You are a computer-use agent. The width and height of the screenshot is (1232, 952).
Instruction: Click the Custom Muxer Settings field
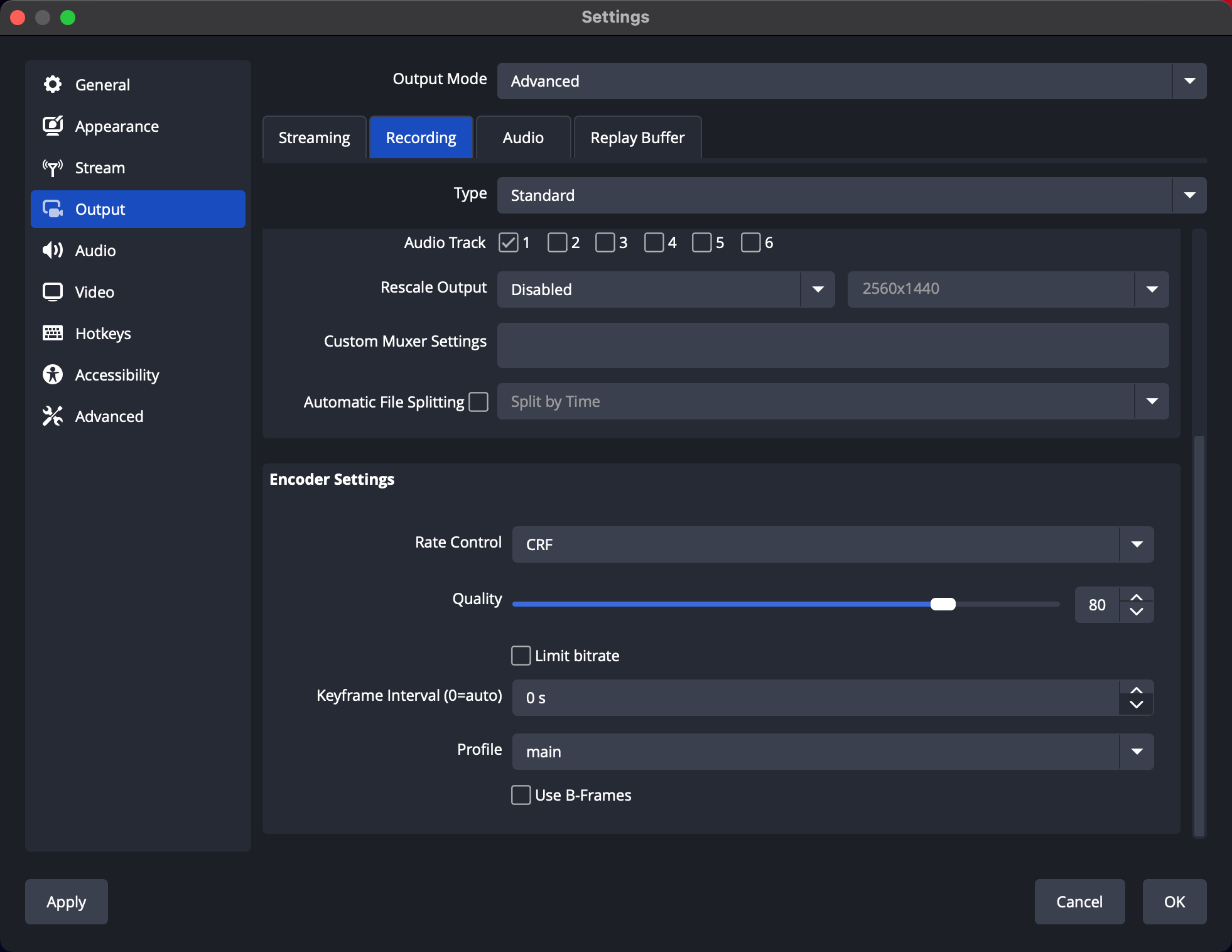point(831,345)
